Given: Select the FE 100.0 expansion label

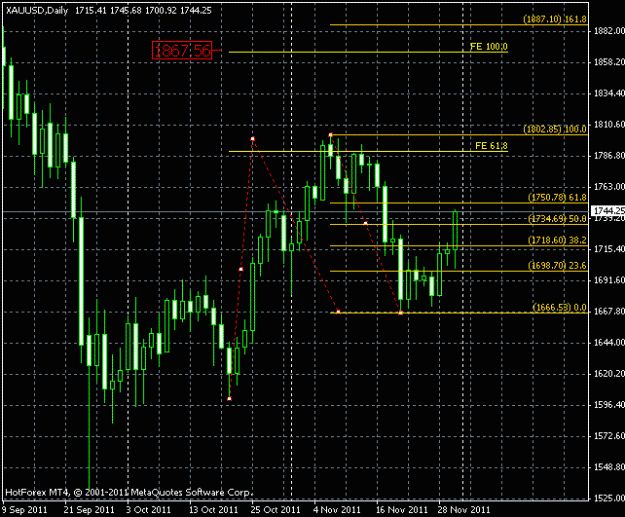Looking at the screenshot, I should point(488,47).
